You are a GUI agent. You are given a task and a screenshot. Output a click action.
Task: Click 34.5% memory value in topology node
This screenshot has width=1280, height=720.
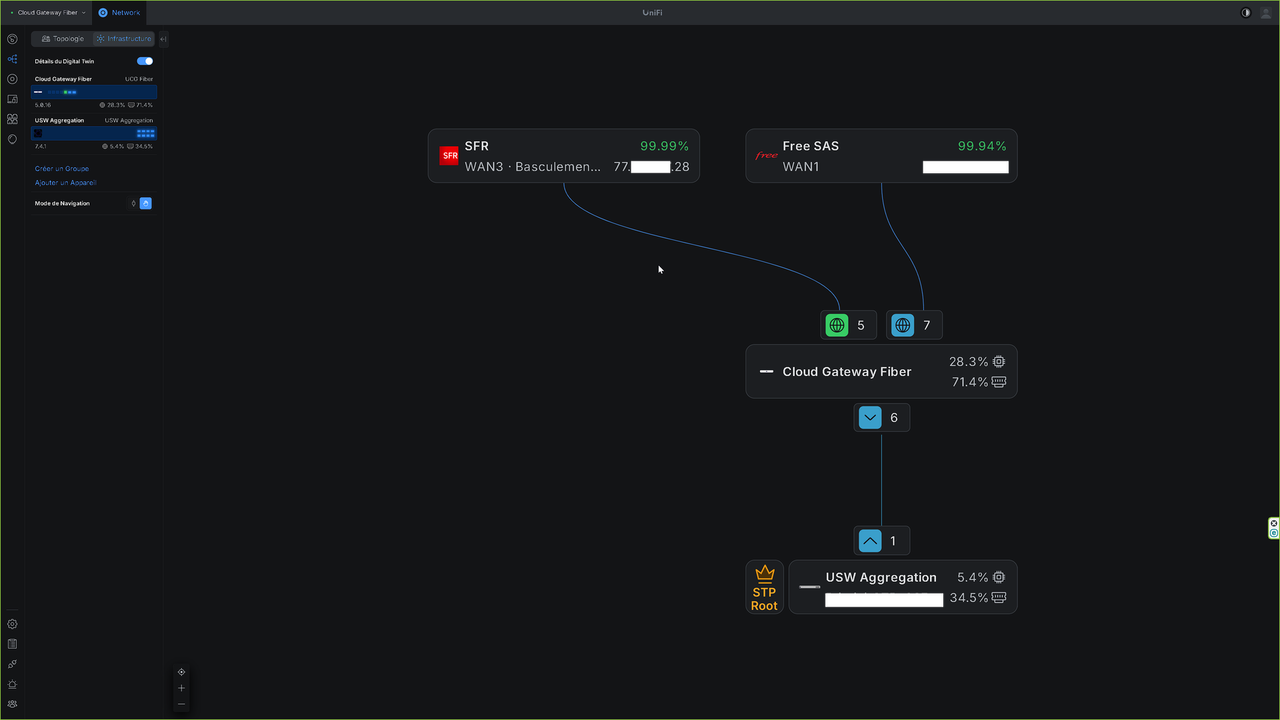point(969,598)
